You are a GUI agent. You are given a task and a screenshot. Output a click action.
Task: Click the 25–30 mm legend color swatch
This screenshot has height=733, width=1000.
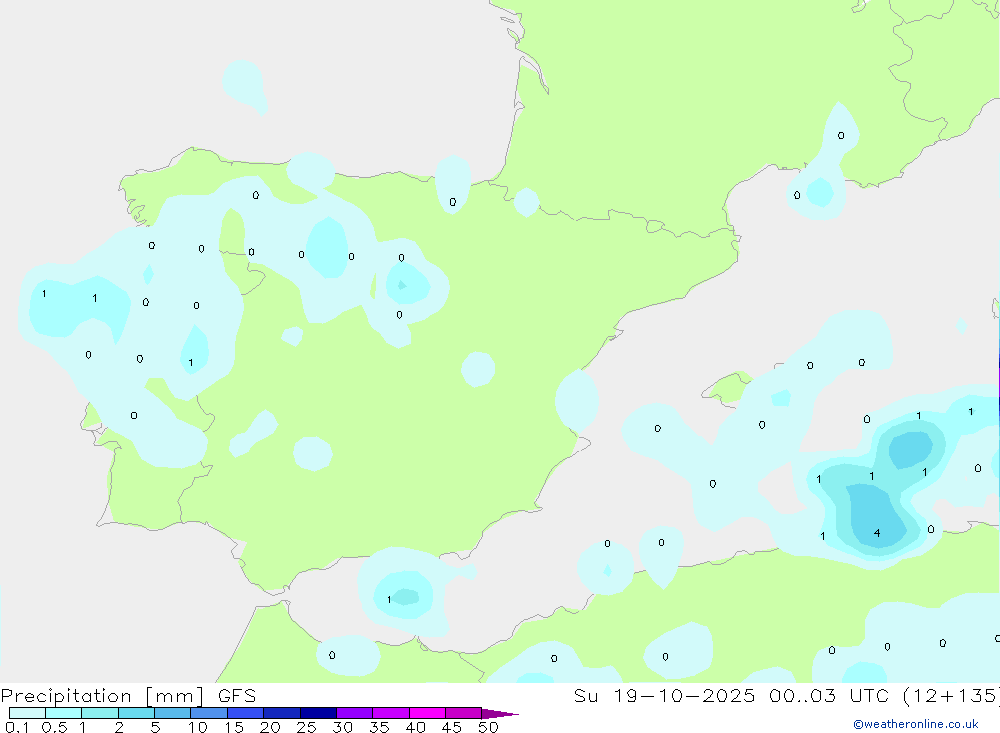click(x=318, y=713)
